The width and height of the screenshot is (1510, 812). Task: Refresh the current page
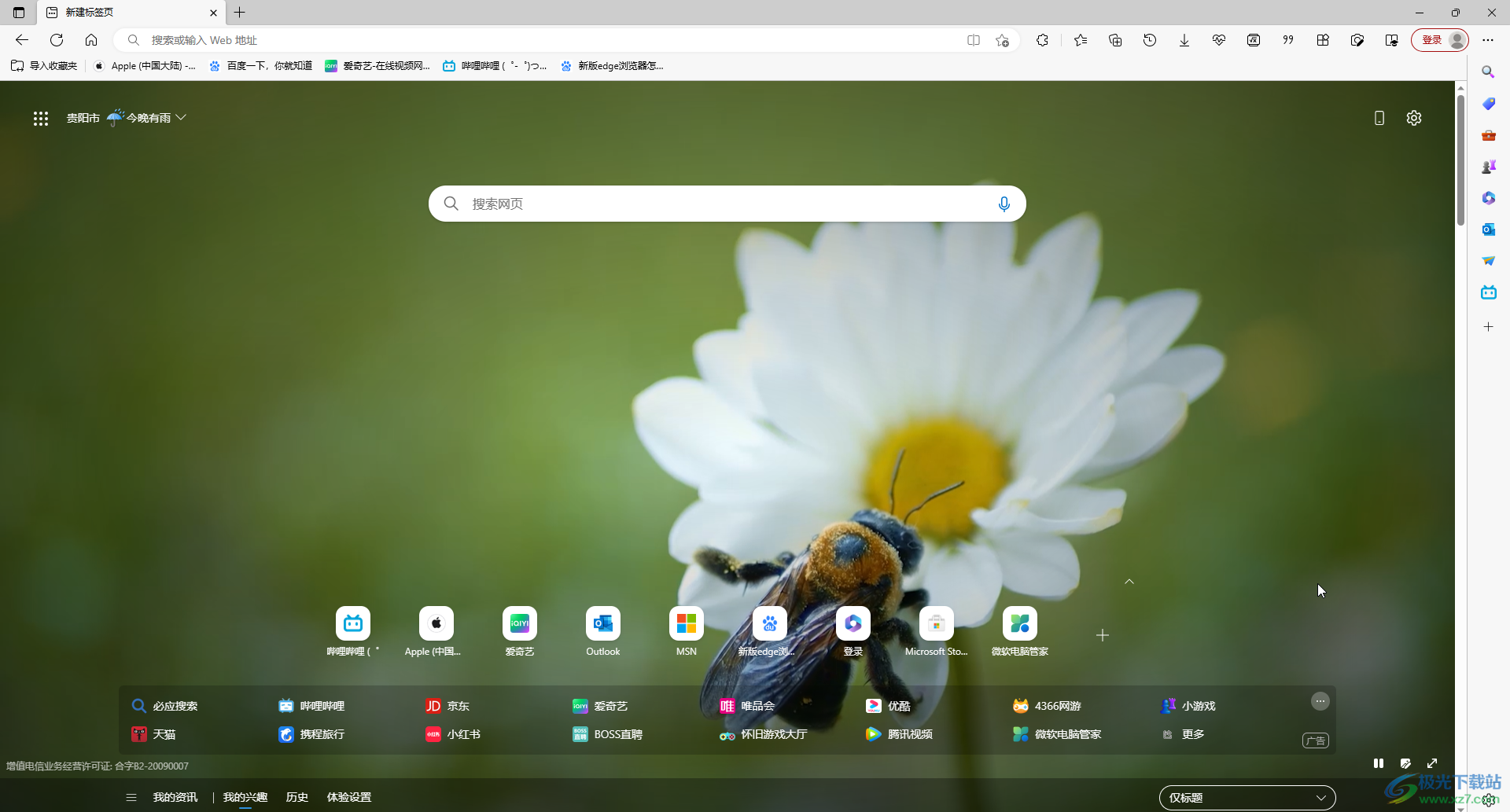coord(57,40)
